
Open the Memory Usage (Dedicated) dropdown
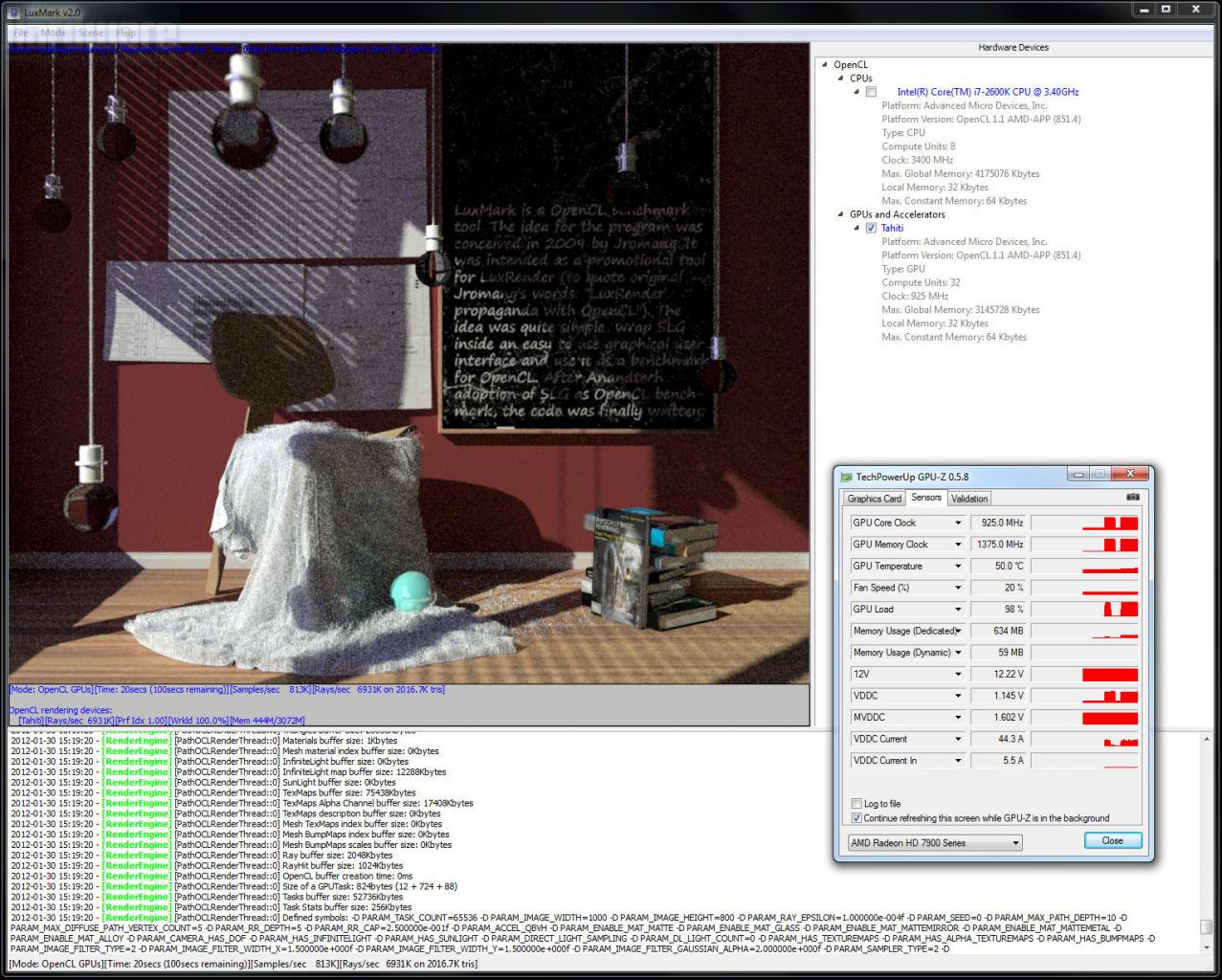click(x=958, y=631)
